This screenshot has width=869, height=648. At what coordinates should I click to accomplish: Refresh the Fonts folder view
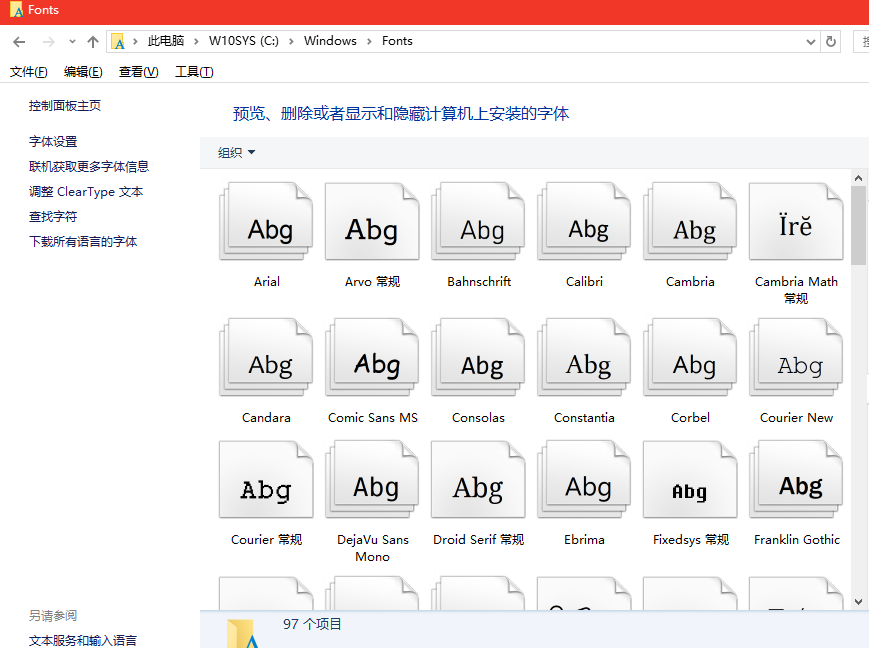pyautogui.click(x=831, y=42)
